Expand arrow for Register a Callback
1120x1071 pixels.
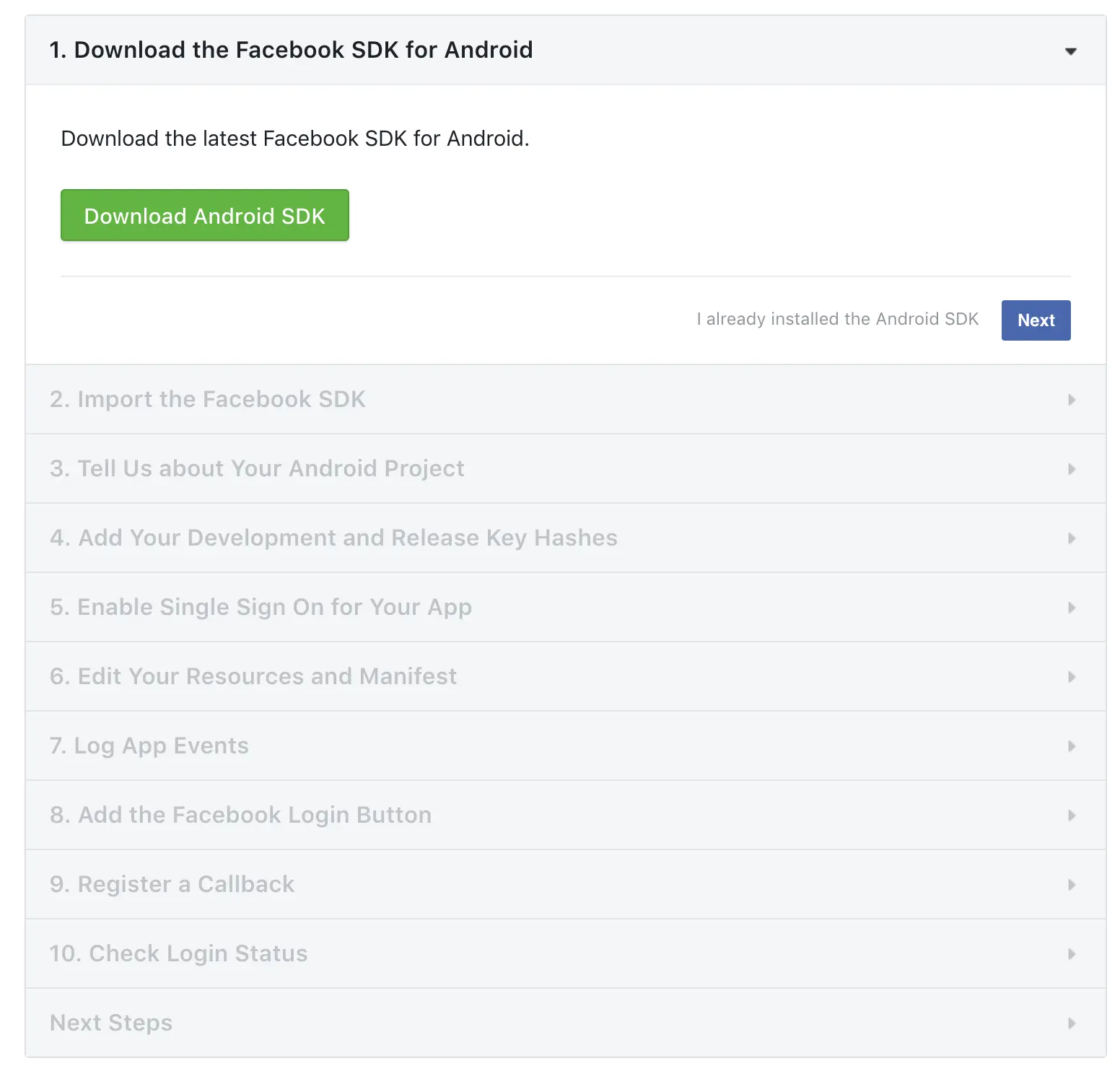(1072, 885)
